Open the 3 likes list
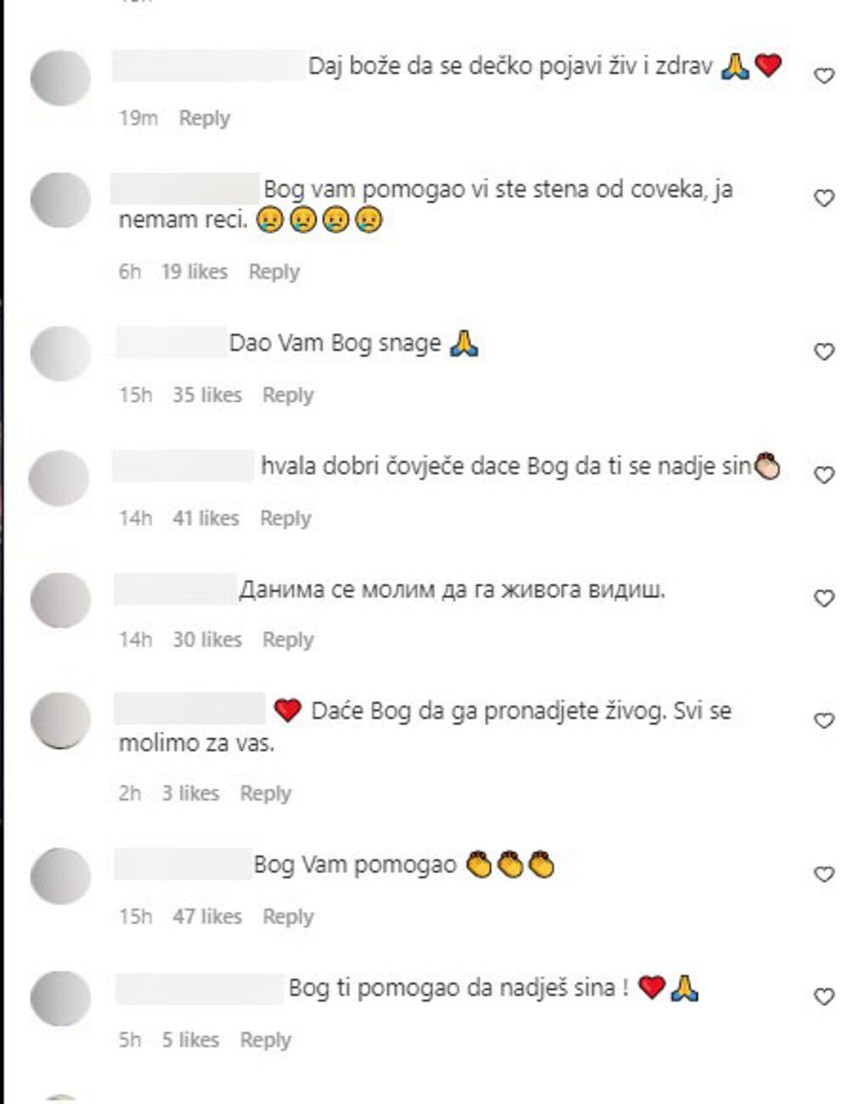The image size is (850, 1104). click(x=190, y=794)
